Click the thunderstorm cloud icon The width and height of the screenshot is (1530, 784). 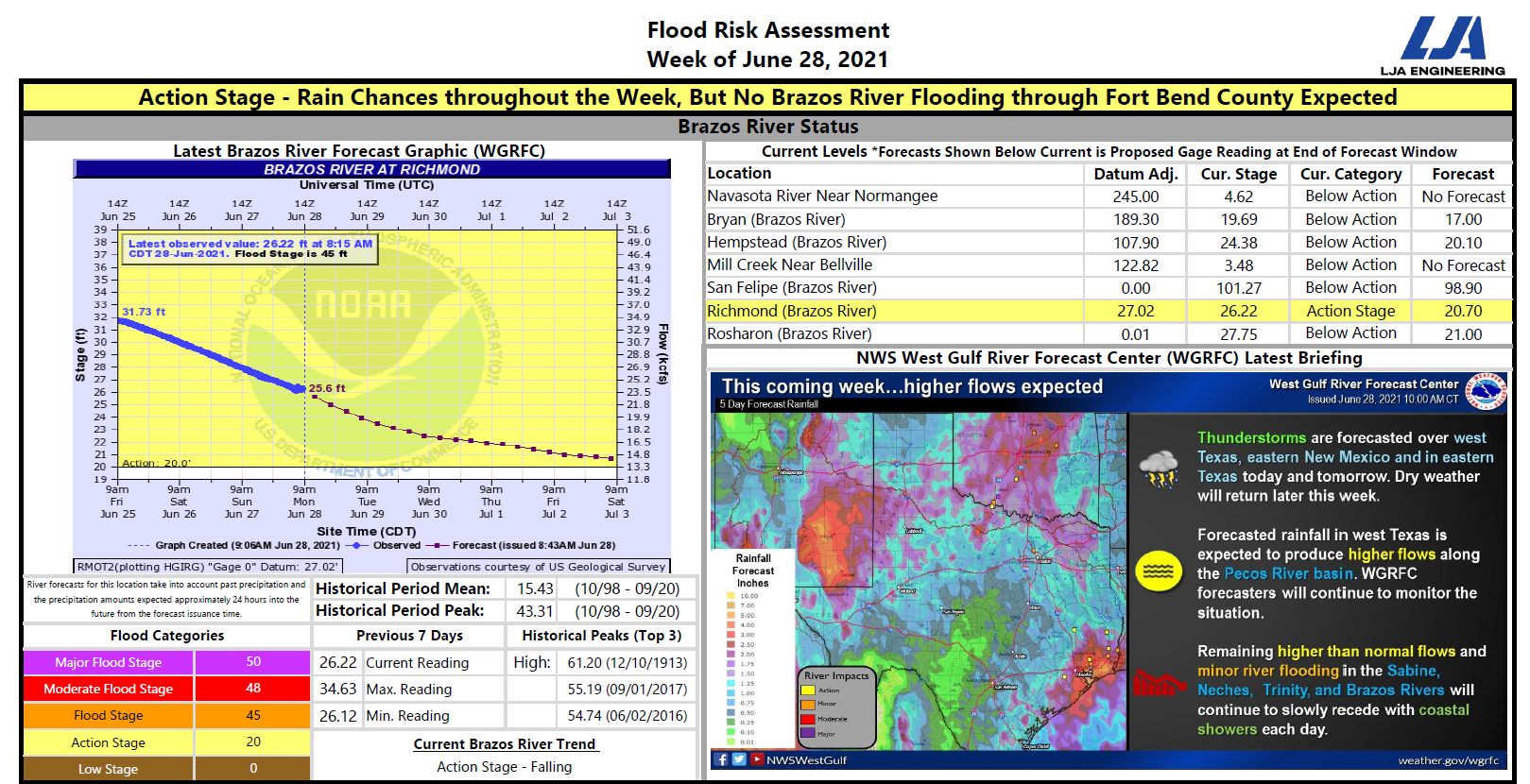click(1159, 469)
